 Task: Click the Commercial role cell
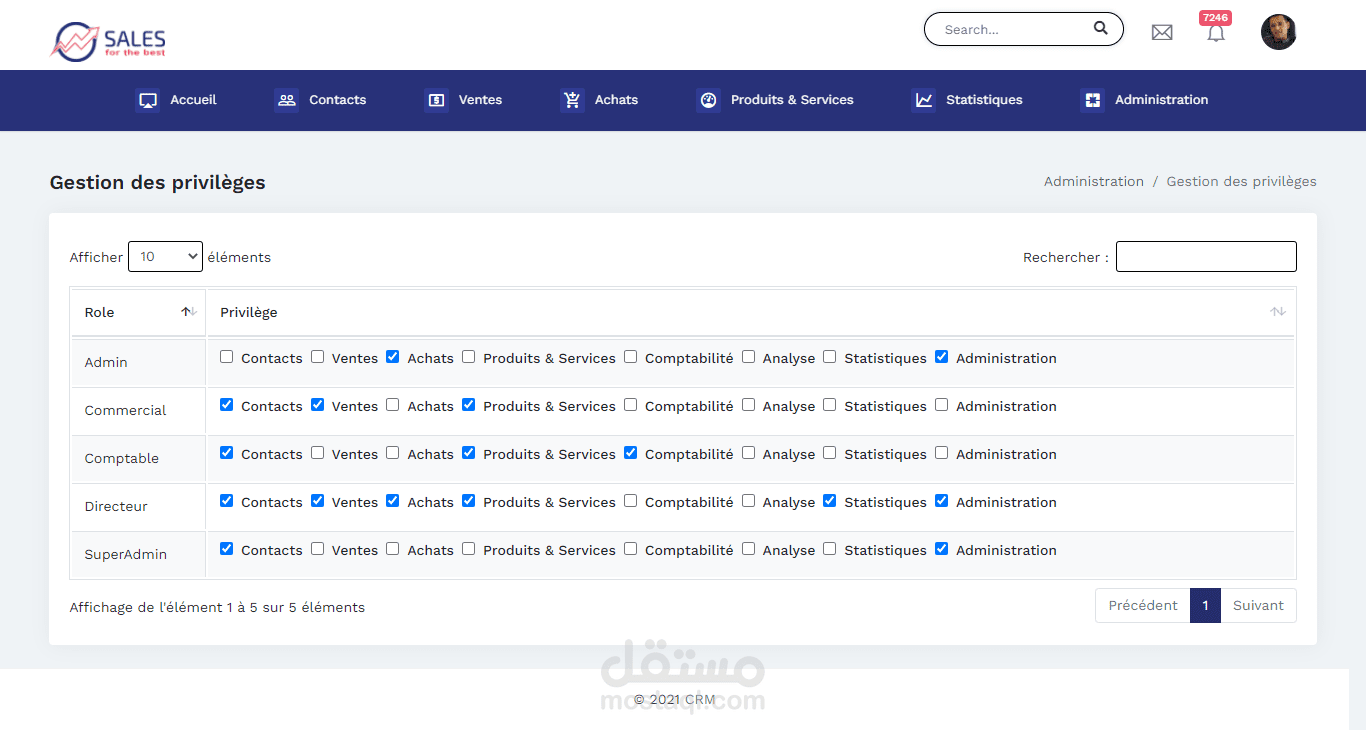138,410
